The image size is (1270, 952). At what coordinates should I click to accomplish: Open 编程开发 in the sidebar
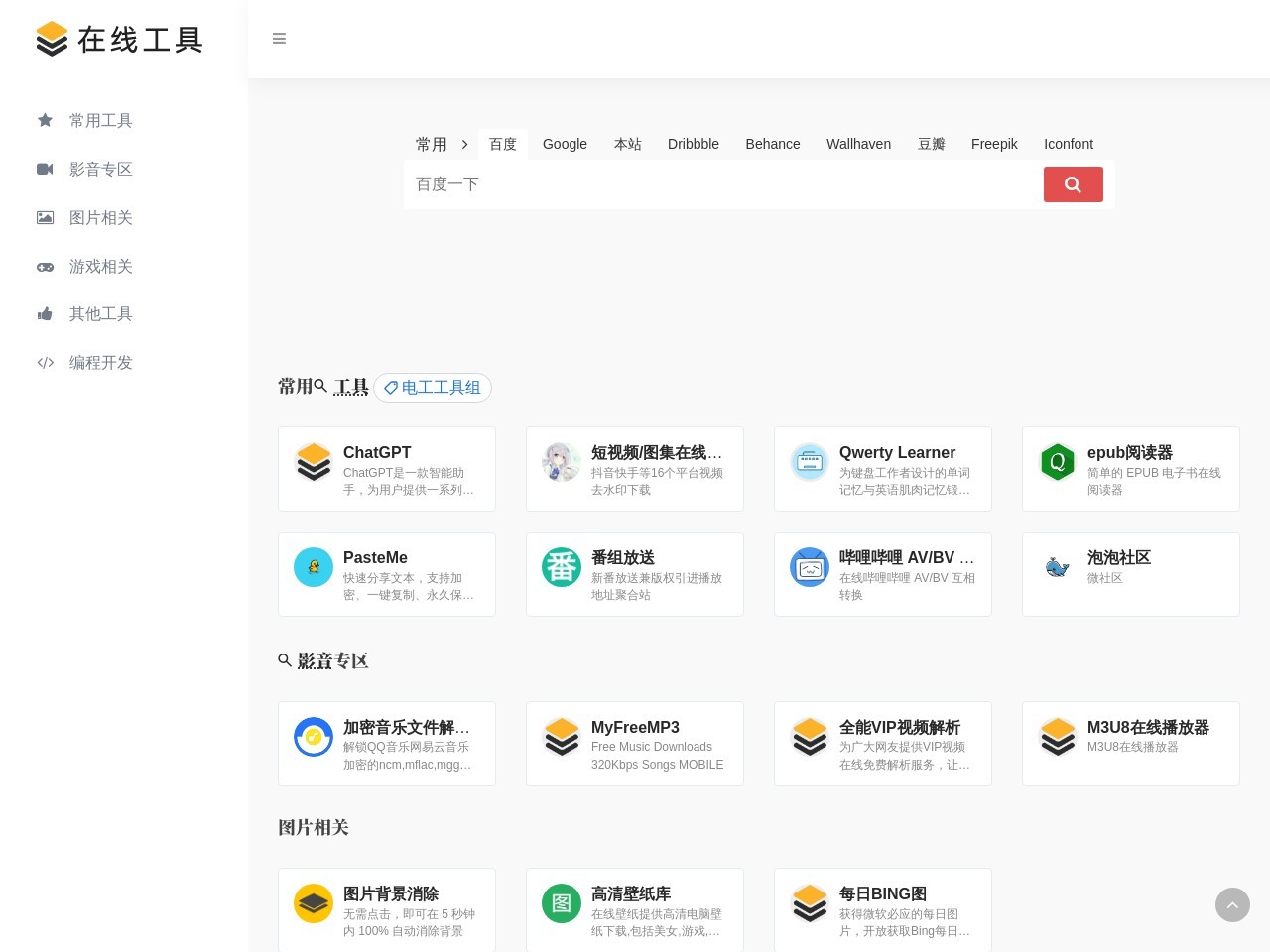(x=101, y=362)
